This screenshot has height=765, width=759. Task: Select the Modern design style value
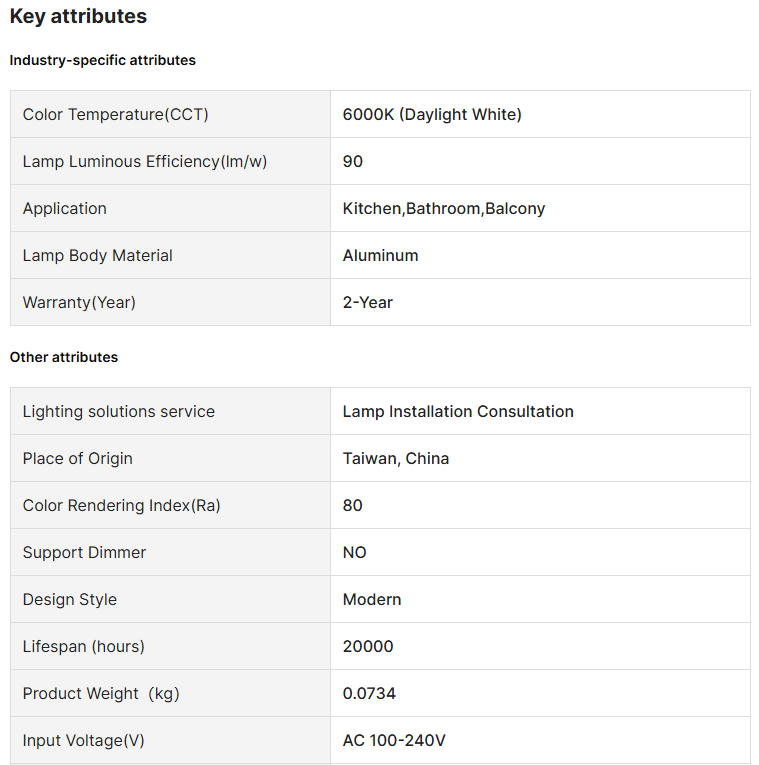pyautogui.click(x=372, y=599)
